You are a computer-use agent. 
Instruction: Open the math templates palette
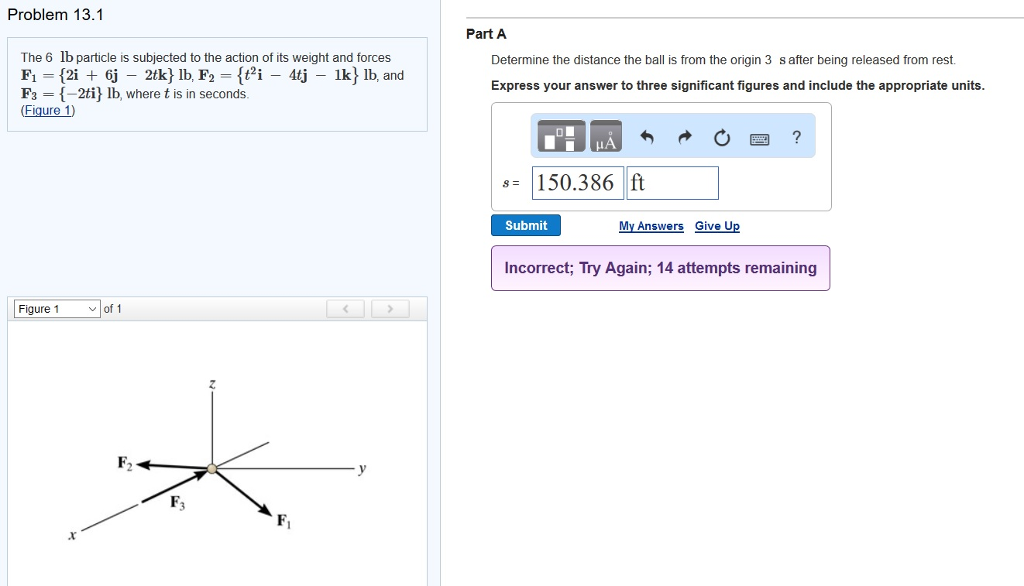(x=562, y=137)
